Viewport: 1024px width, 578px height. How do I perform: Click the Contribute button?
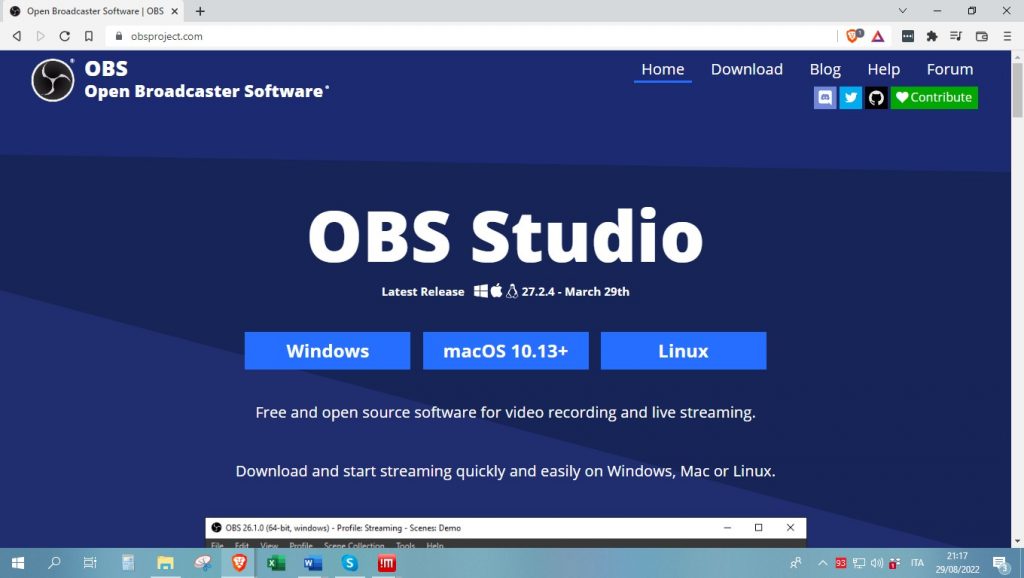click(x=934, y=97)
